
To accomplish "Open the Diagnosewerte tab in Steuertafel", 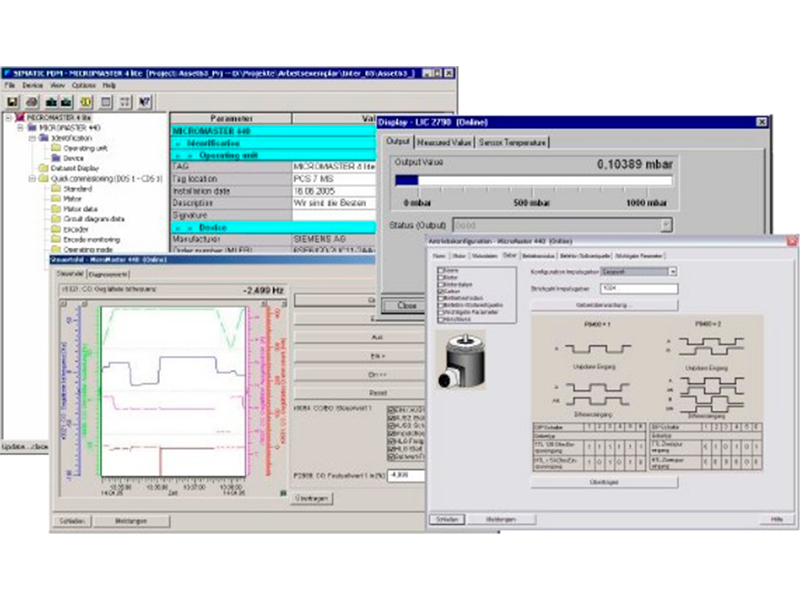I will click(108, 274).
